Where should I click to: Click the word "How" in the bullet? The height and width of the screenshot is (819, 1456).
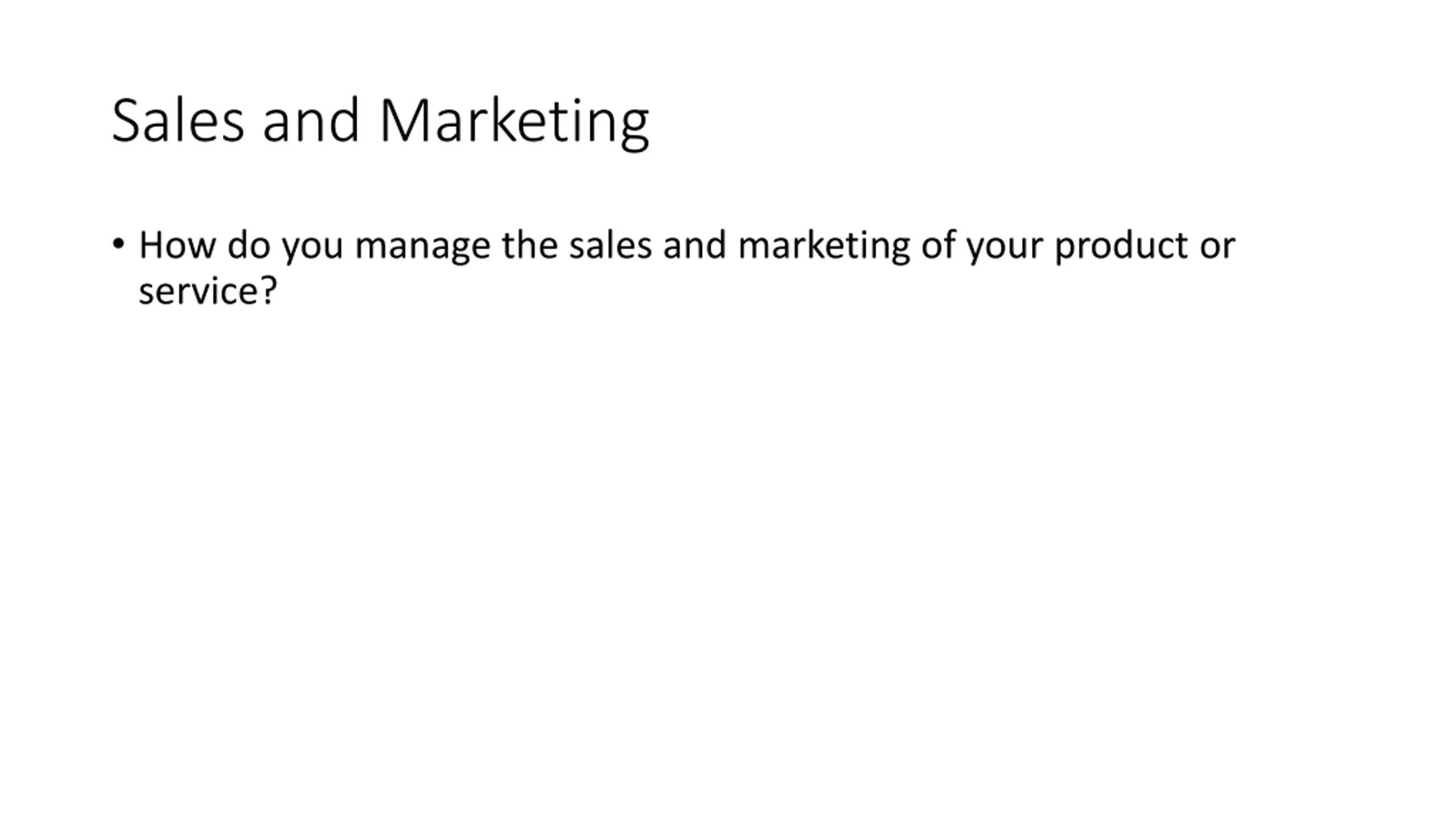[x=177, y=246]
